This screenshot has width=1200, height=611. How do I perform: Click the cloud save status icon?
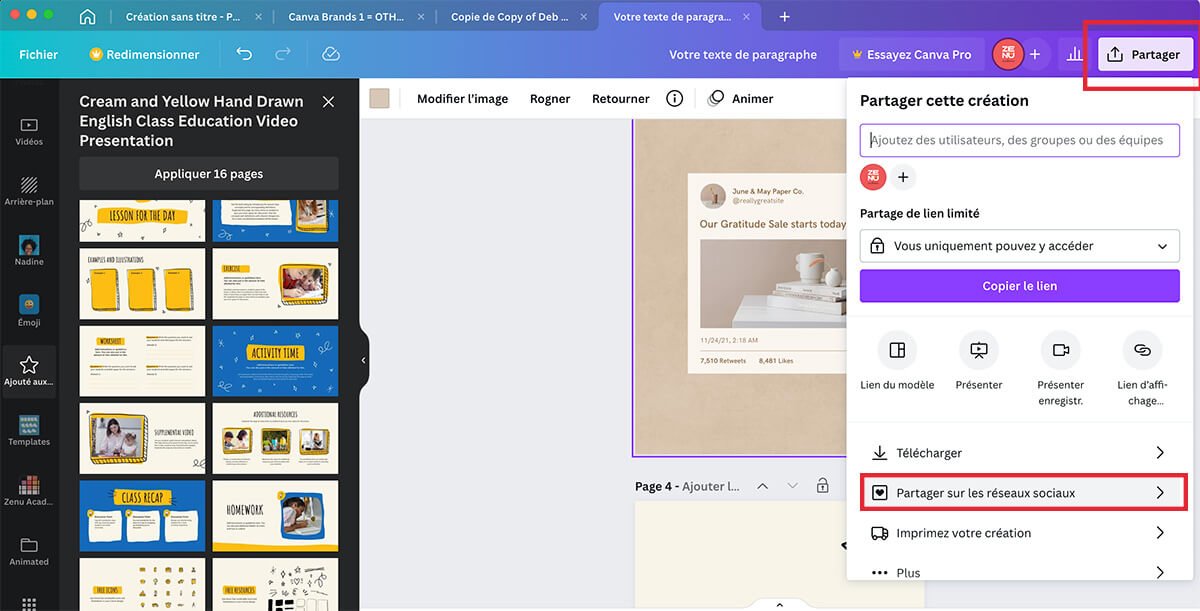[331, 54]
